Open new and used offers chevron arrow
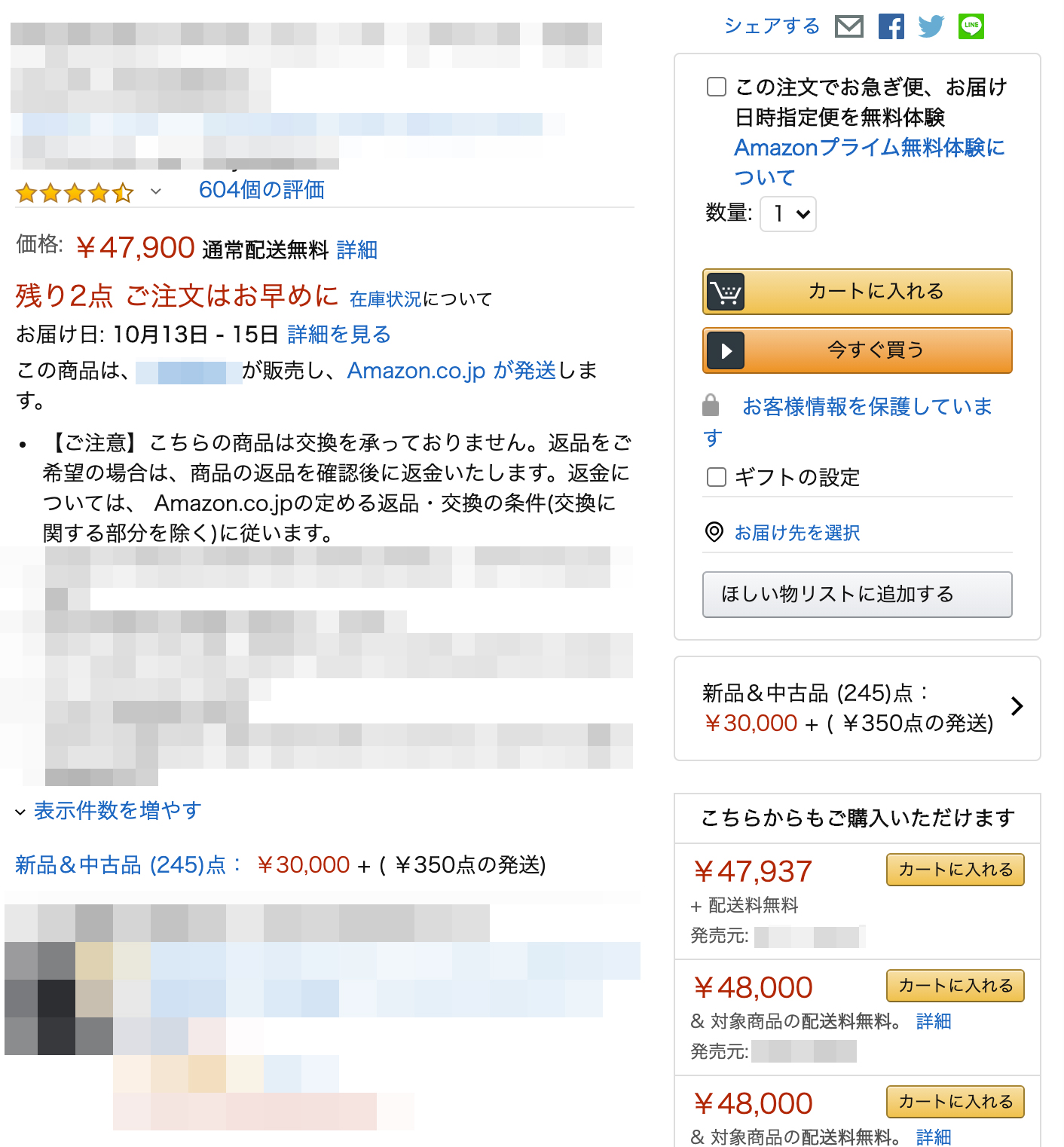This screenshot has height=1147, width=1064. pyautogui.click(x=1017, y=706)
